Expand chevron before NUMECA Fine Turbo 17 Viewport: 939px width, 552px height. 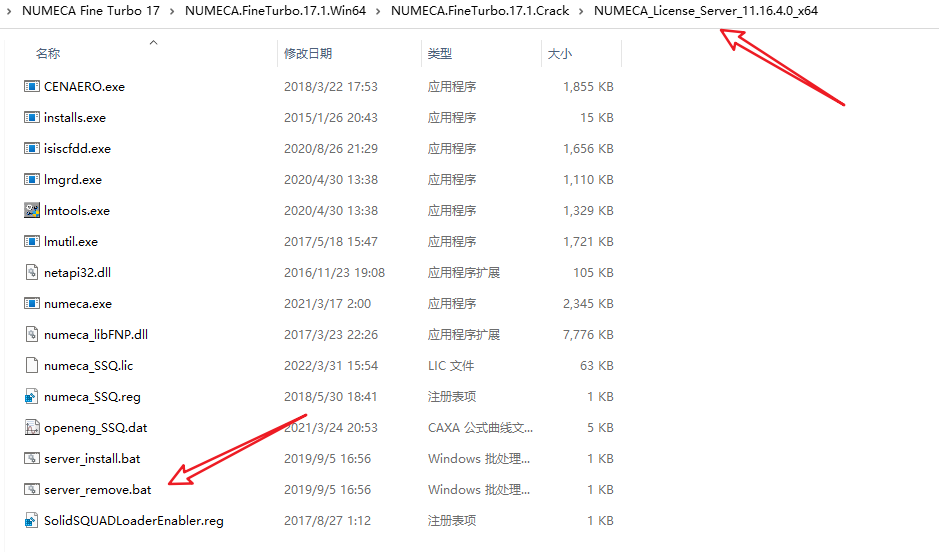coord(9,11)
